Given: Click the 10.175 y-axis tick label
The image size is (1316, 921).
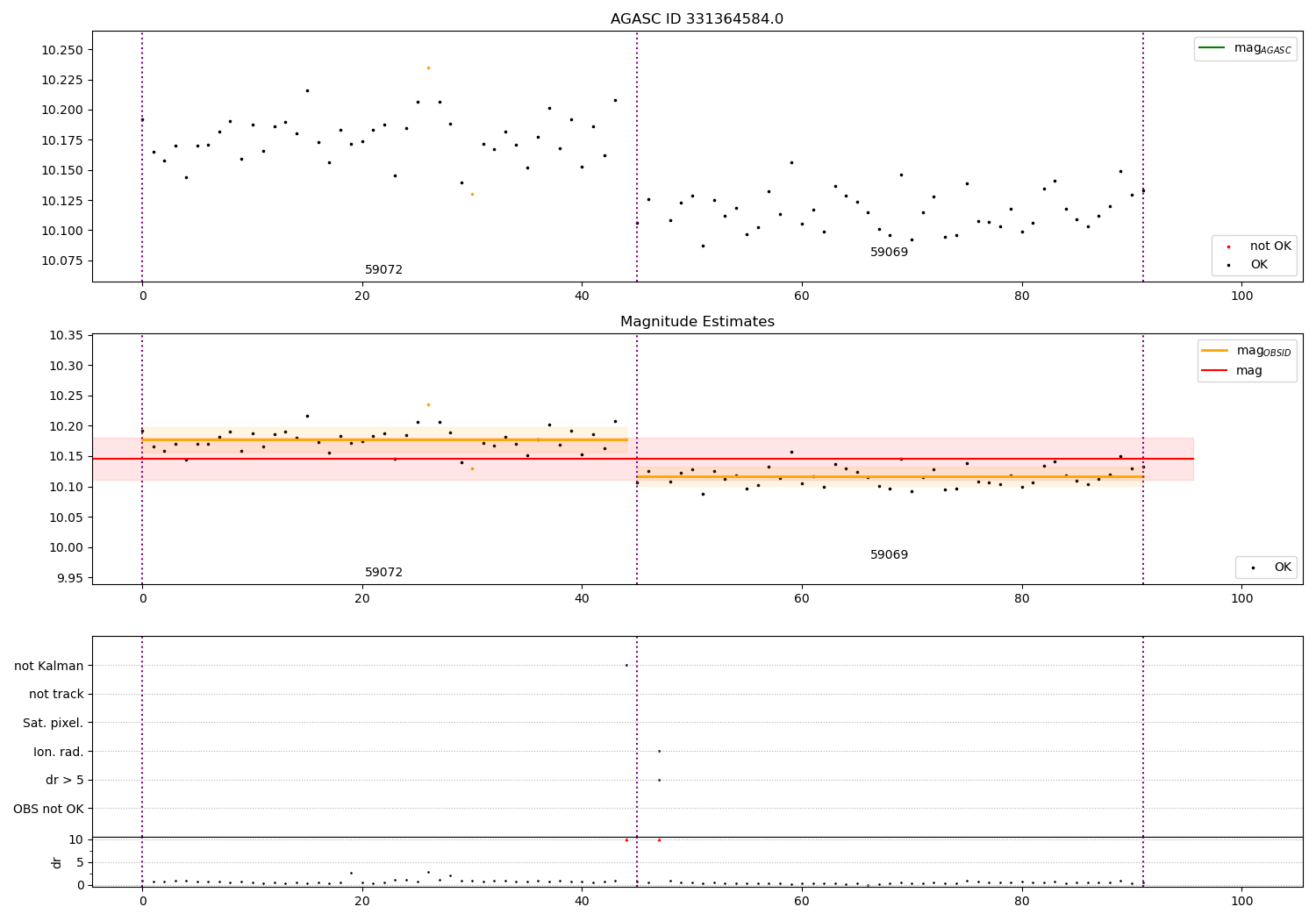Looking at the screenshot, I should [62, 140].
